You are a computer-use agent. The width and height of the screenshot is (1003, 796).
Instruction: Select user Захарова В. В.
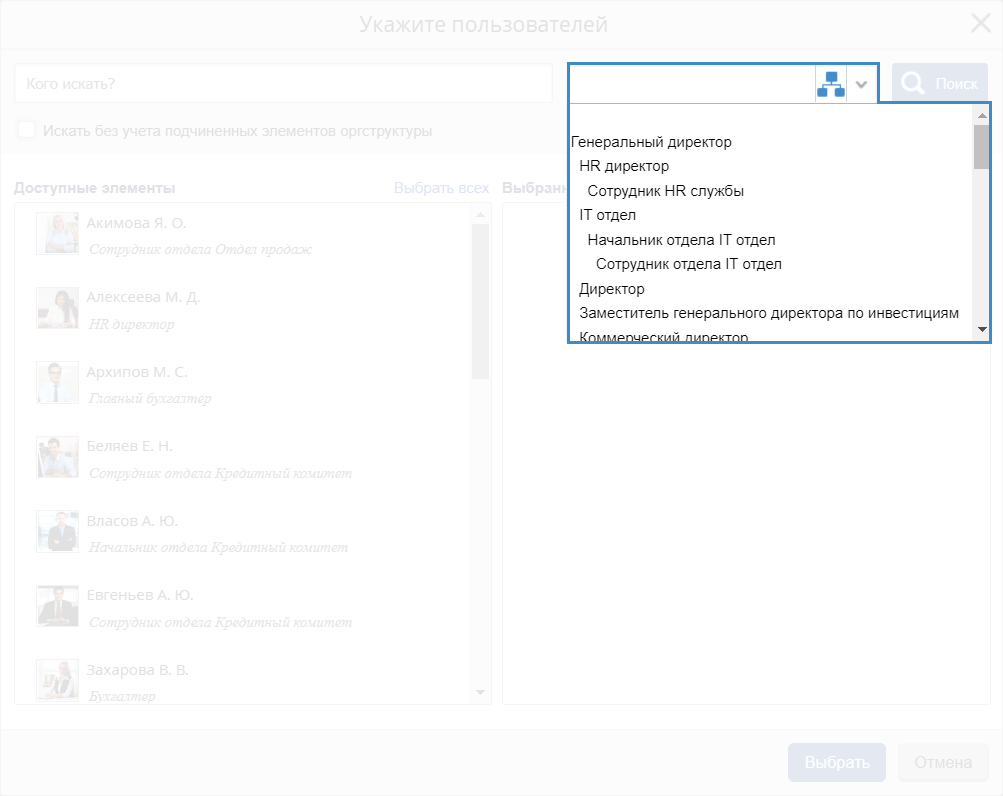coord(138,670)
